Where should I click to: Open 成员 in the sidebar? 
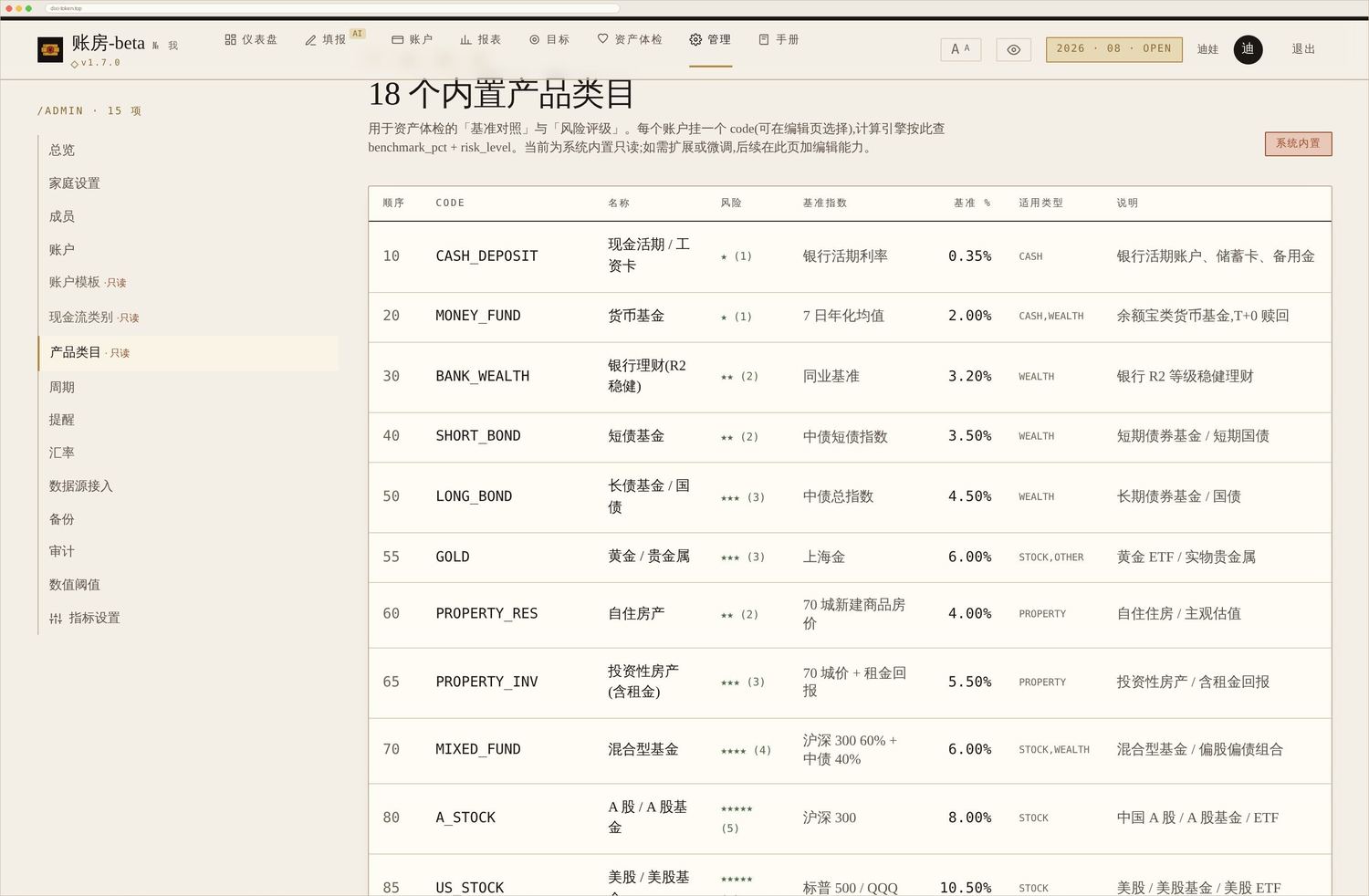coord(62,216)
